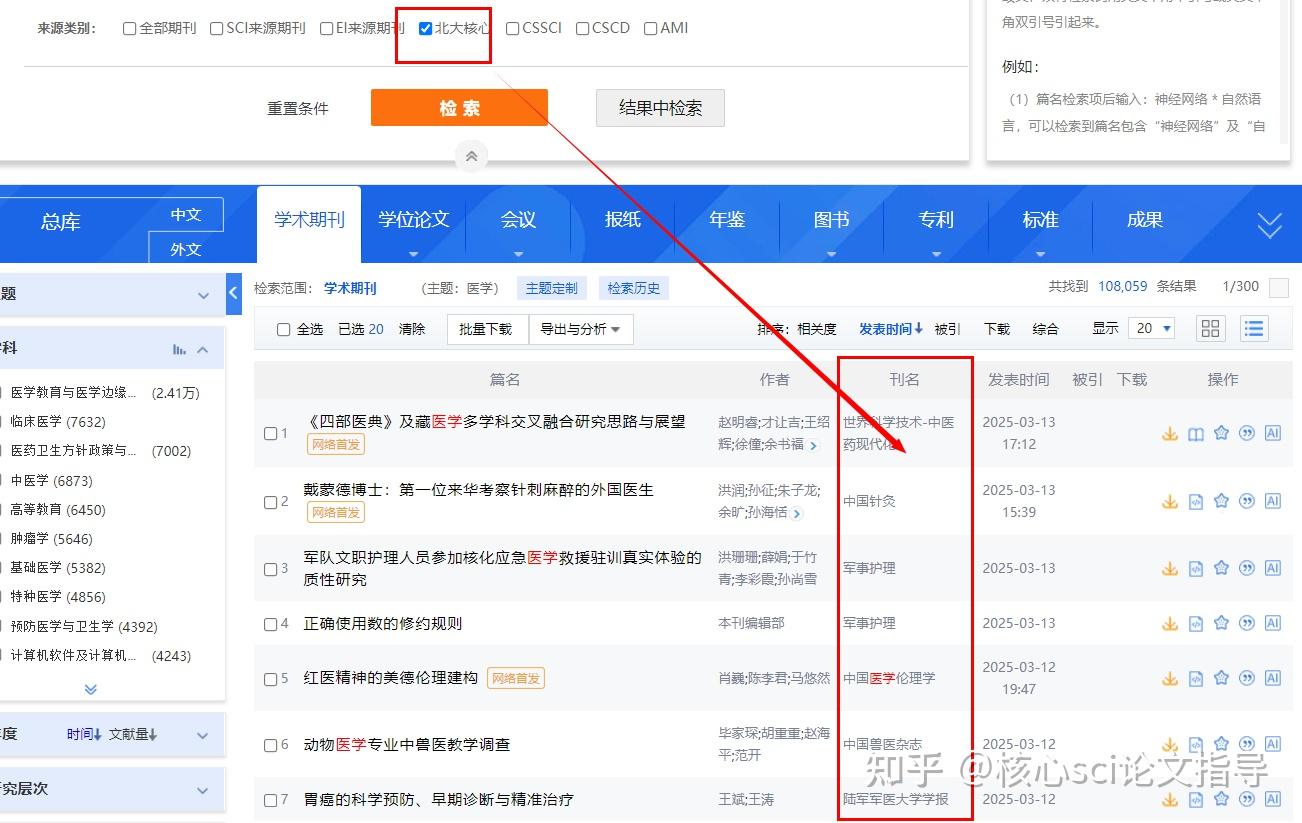Click the page number input beside 1/300
This screenshot has width=1302, height=823.
point(1279,287)
